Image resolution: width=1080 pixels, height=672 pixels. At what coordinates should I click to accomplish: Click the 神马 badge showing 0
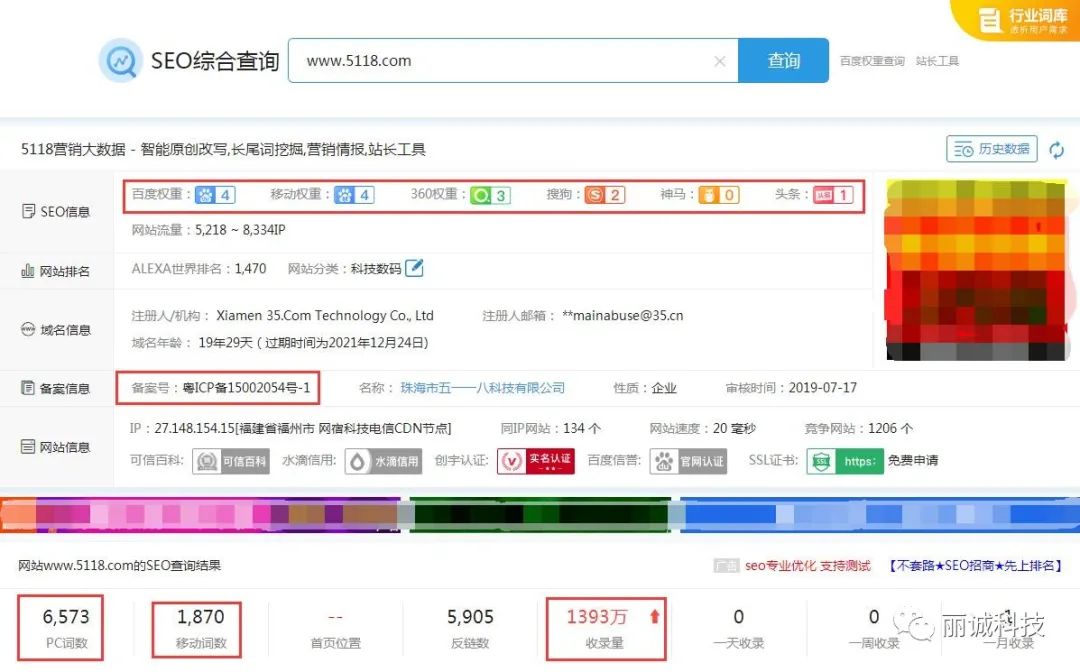719,195
